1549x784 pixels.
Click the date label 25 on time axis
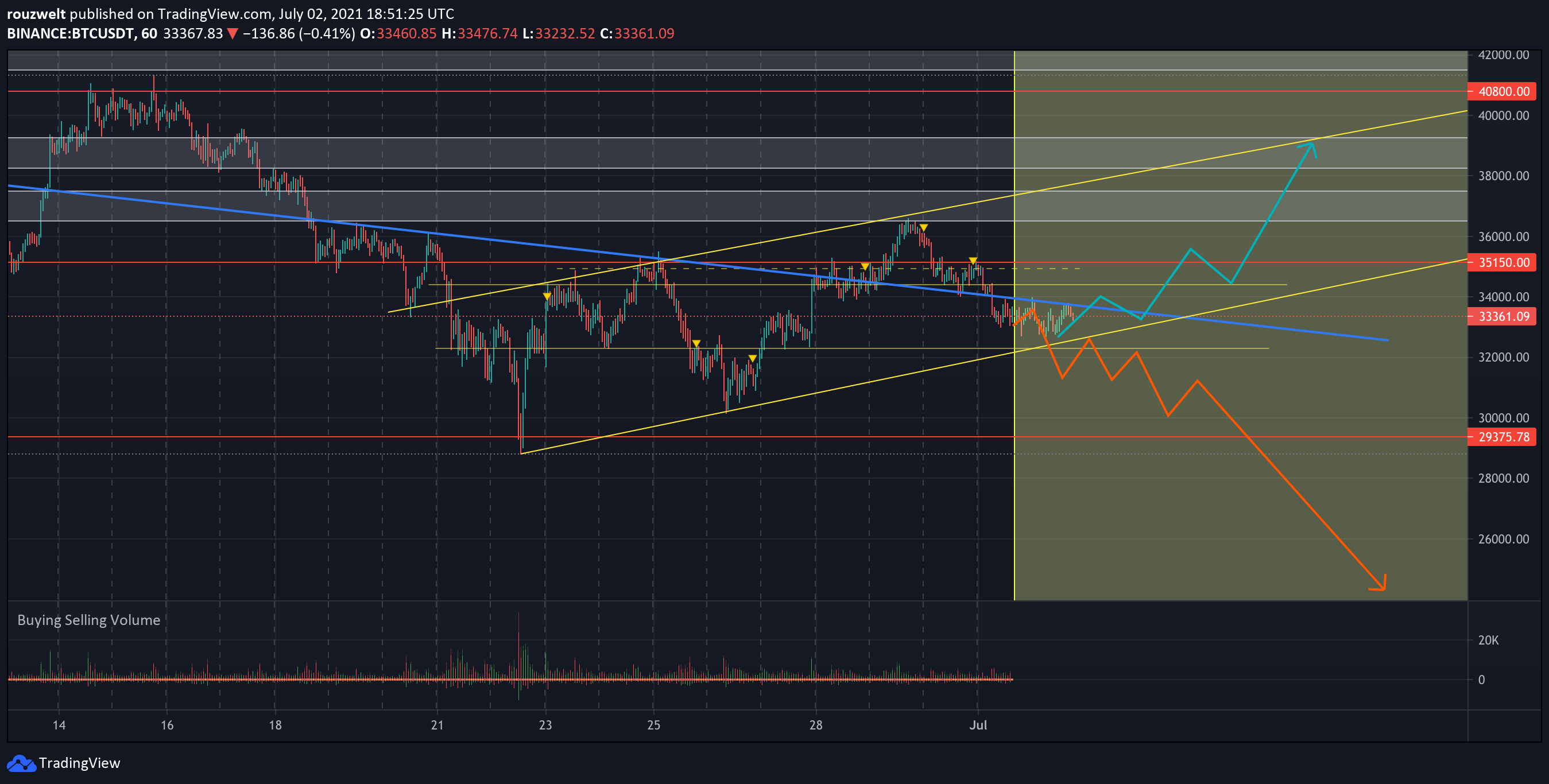[653, 725]
